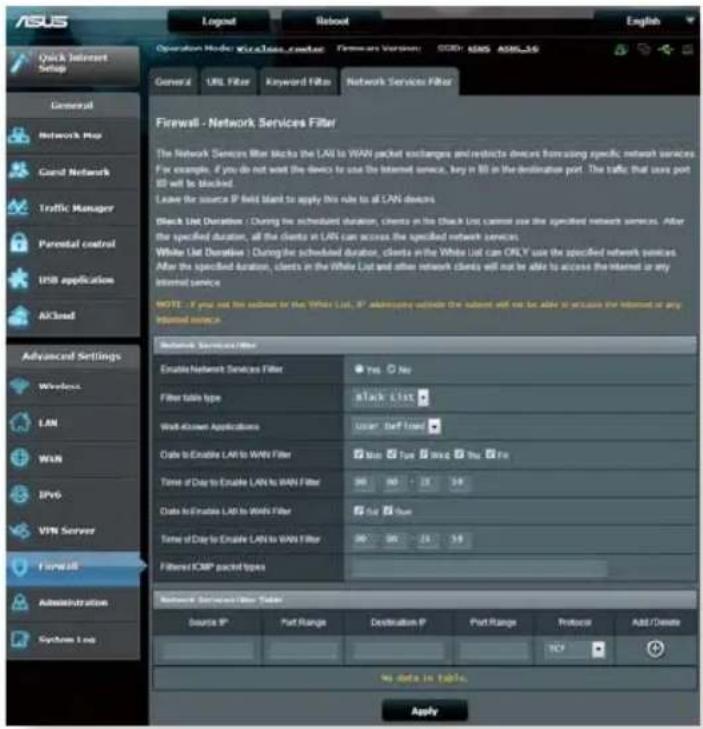Click the ASUS SSID link
The image size is (703, 729).
pos(478,49)
